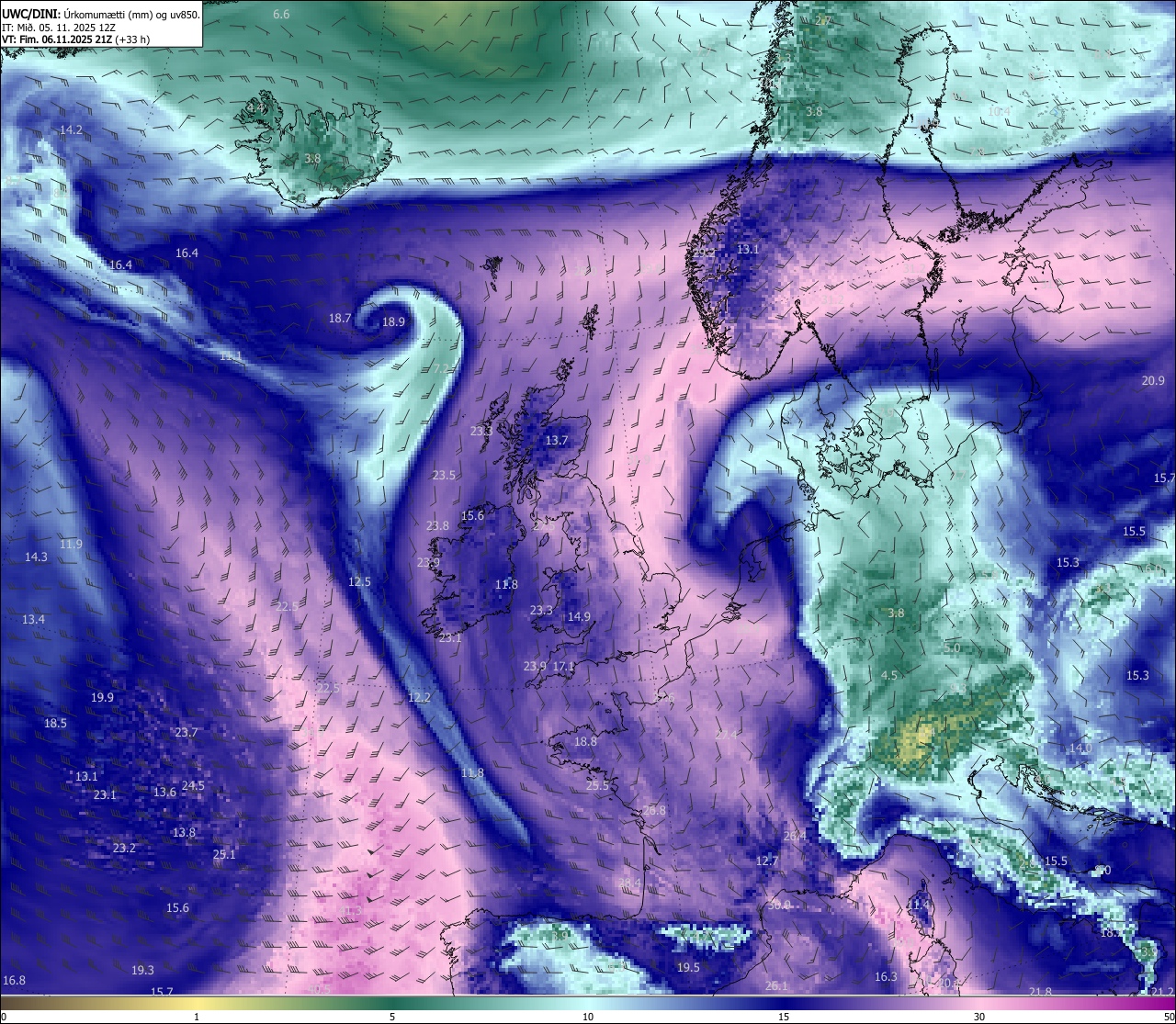Click the 25.5 value label
This screenshot has height=1024, width=1176.
pyautogui.click(x=597, y=785)
